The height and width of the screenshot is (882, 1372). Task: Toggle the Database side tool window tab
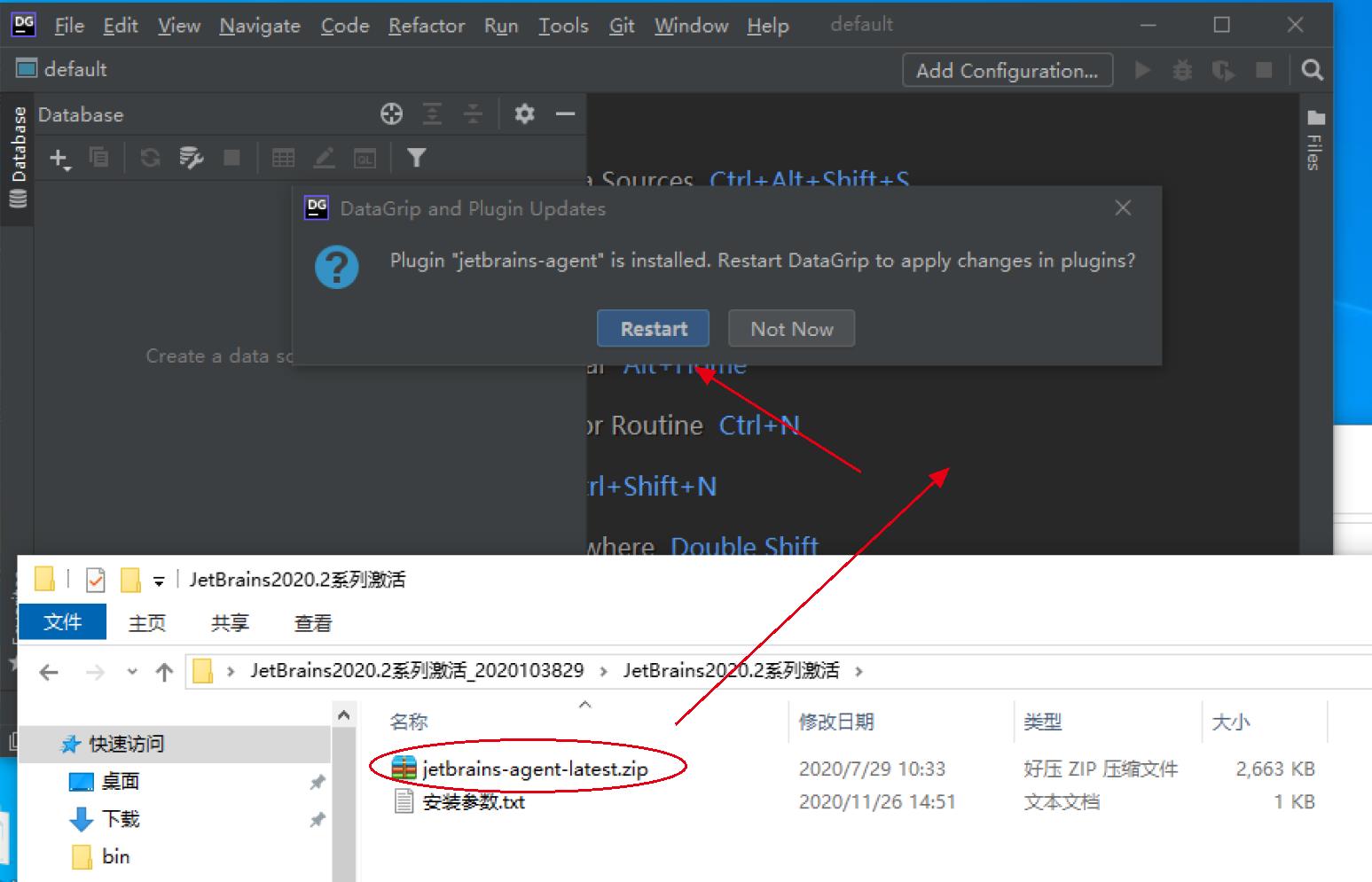click(x=18, y=157)
